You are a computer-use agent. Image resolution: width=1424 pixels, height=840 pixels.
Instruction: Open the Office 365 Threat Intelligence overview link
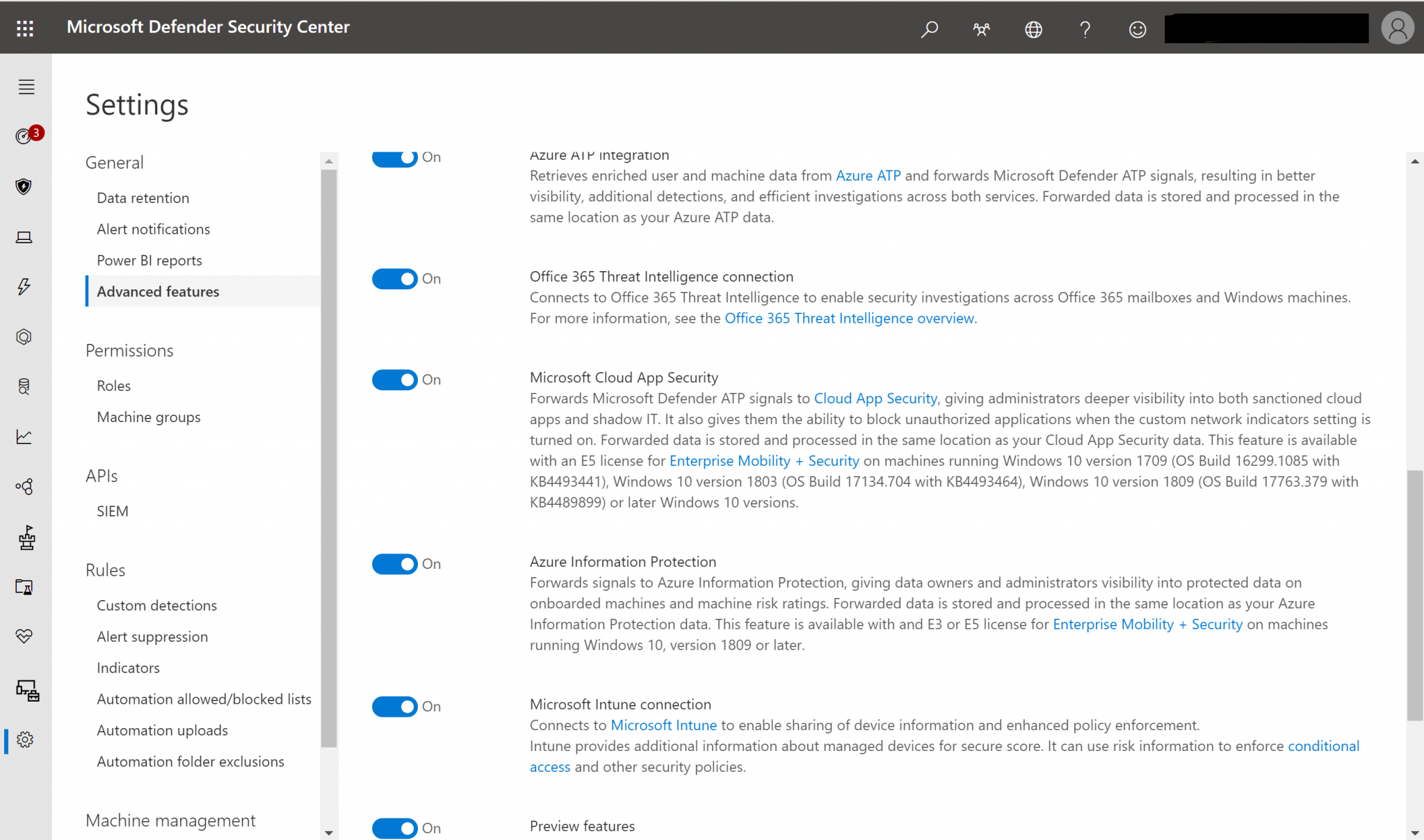coord(849,318)
